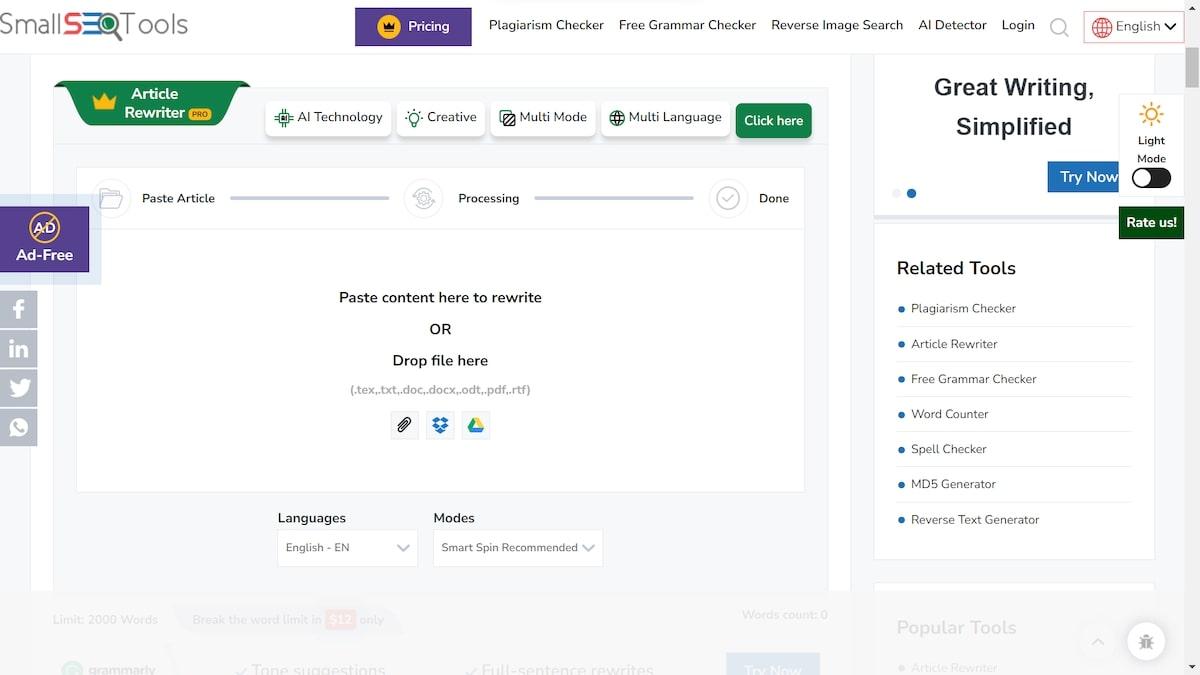This screenshot has width=1200, height=675.
Task: Select the Multi Mode feature chip
Action: coord(543,118)
